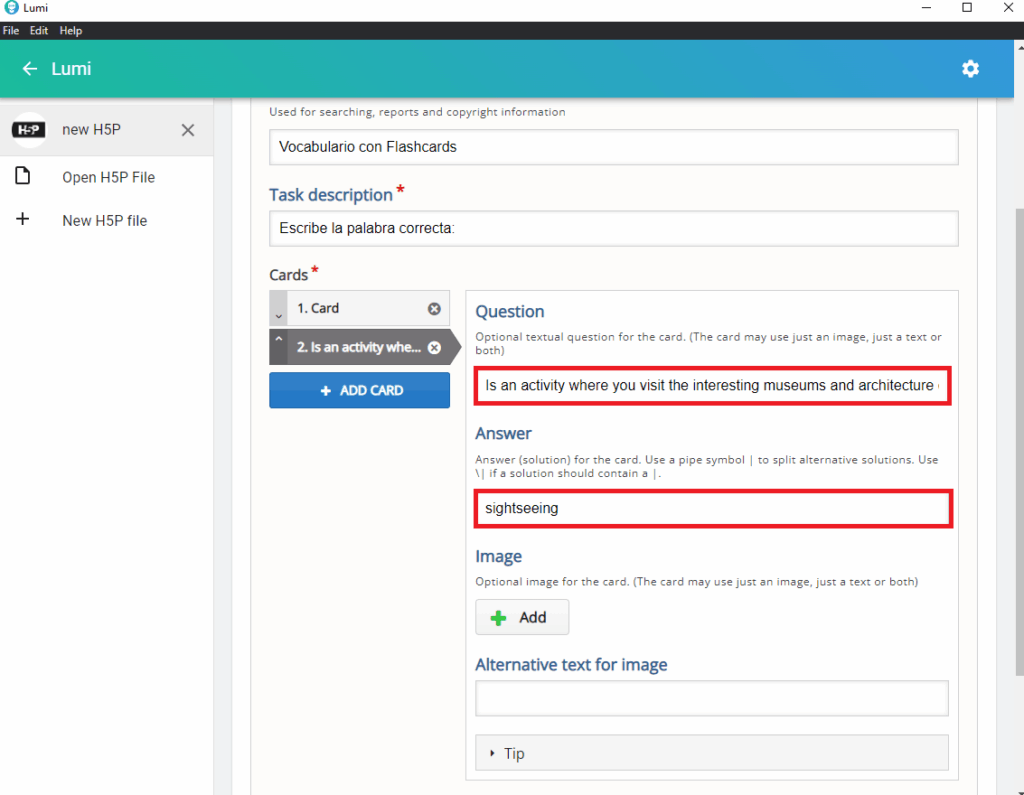This screenshot has width=1024, height=795.
Task: Click the Alternative text for image field
Action: tap(711, 698)
